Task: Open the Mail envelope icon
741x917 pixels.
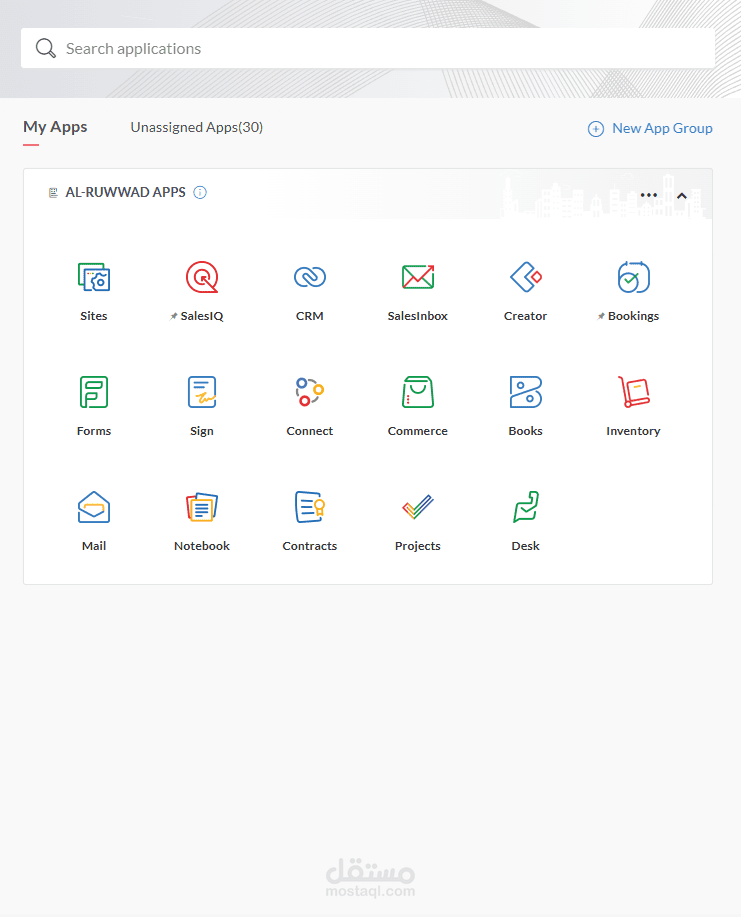Action: (94, 507)
